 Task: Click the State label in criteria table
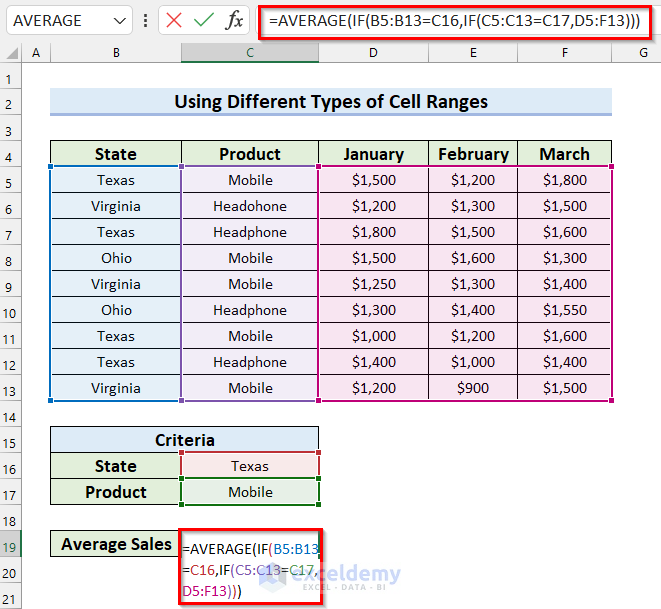point(116,466)
